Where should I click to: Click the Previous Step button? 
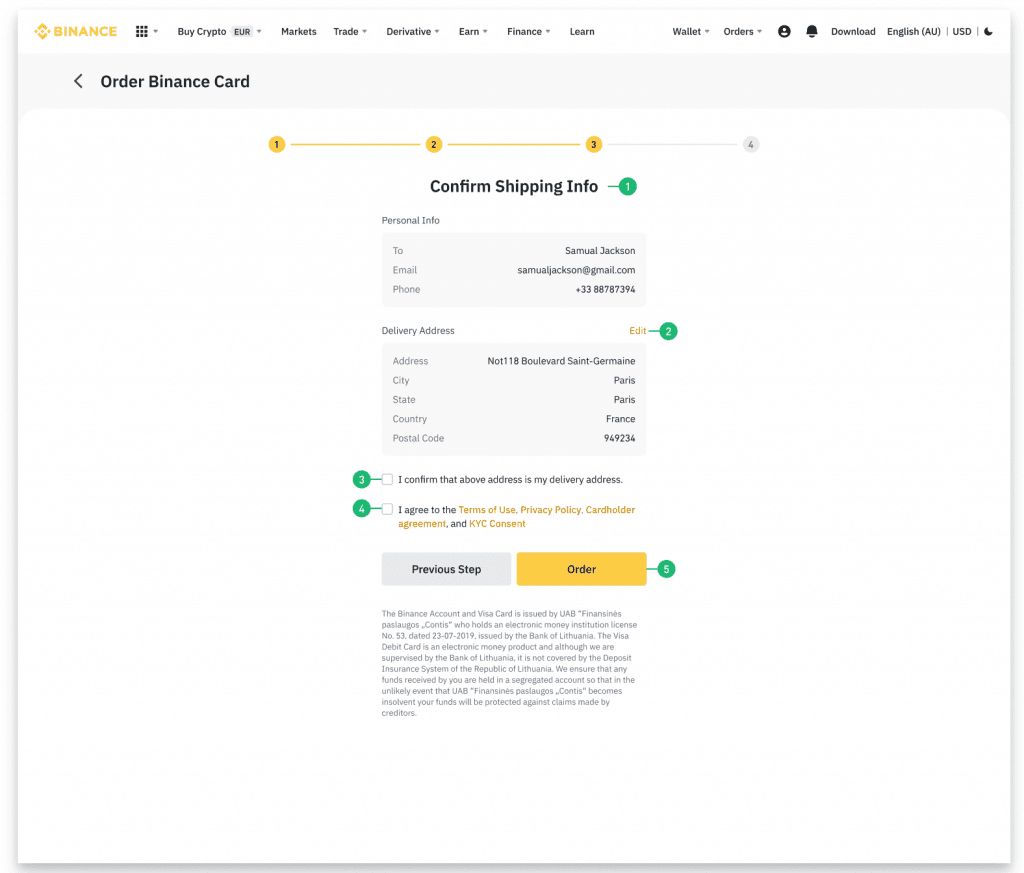(446, 569)
